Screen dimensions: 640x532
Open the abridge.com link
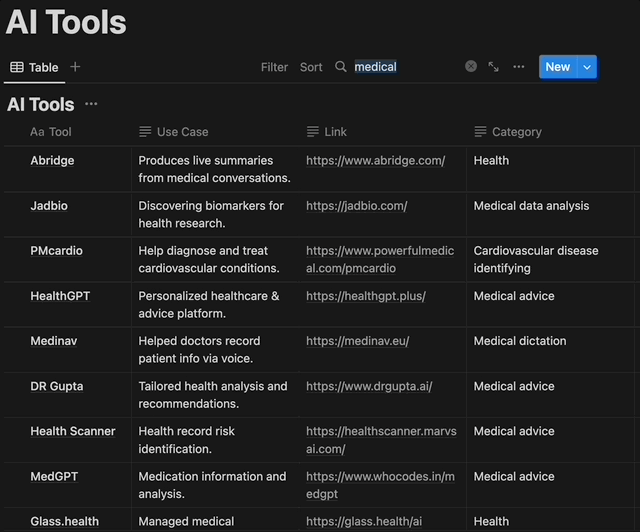376,160
